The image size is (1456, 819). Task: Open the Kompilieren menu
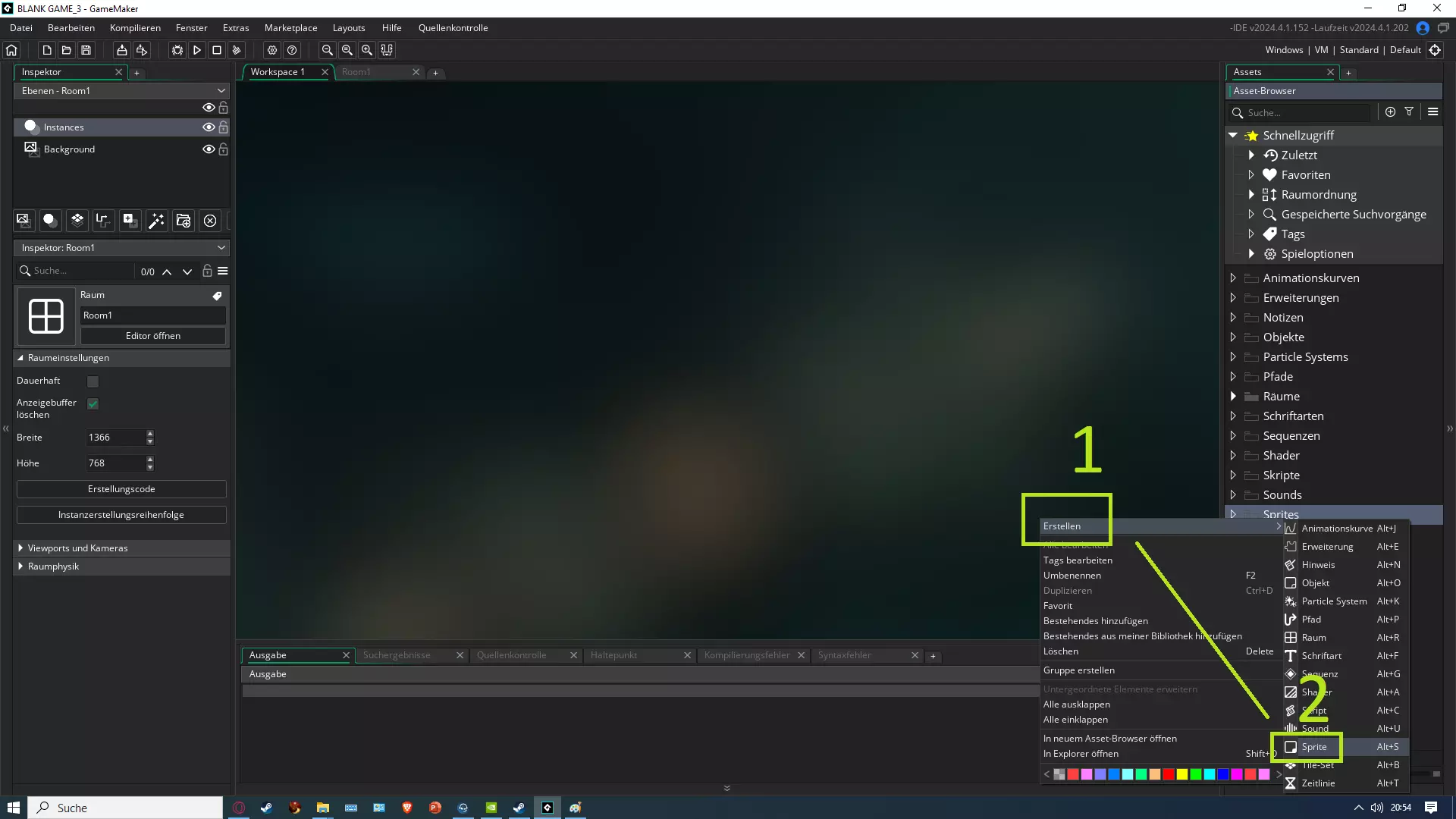(135, 28)
